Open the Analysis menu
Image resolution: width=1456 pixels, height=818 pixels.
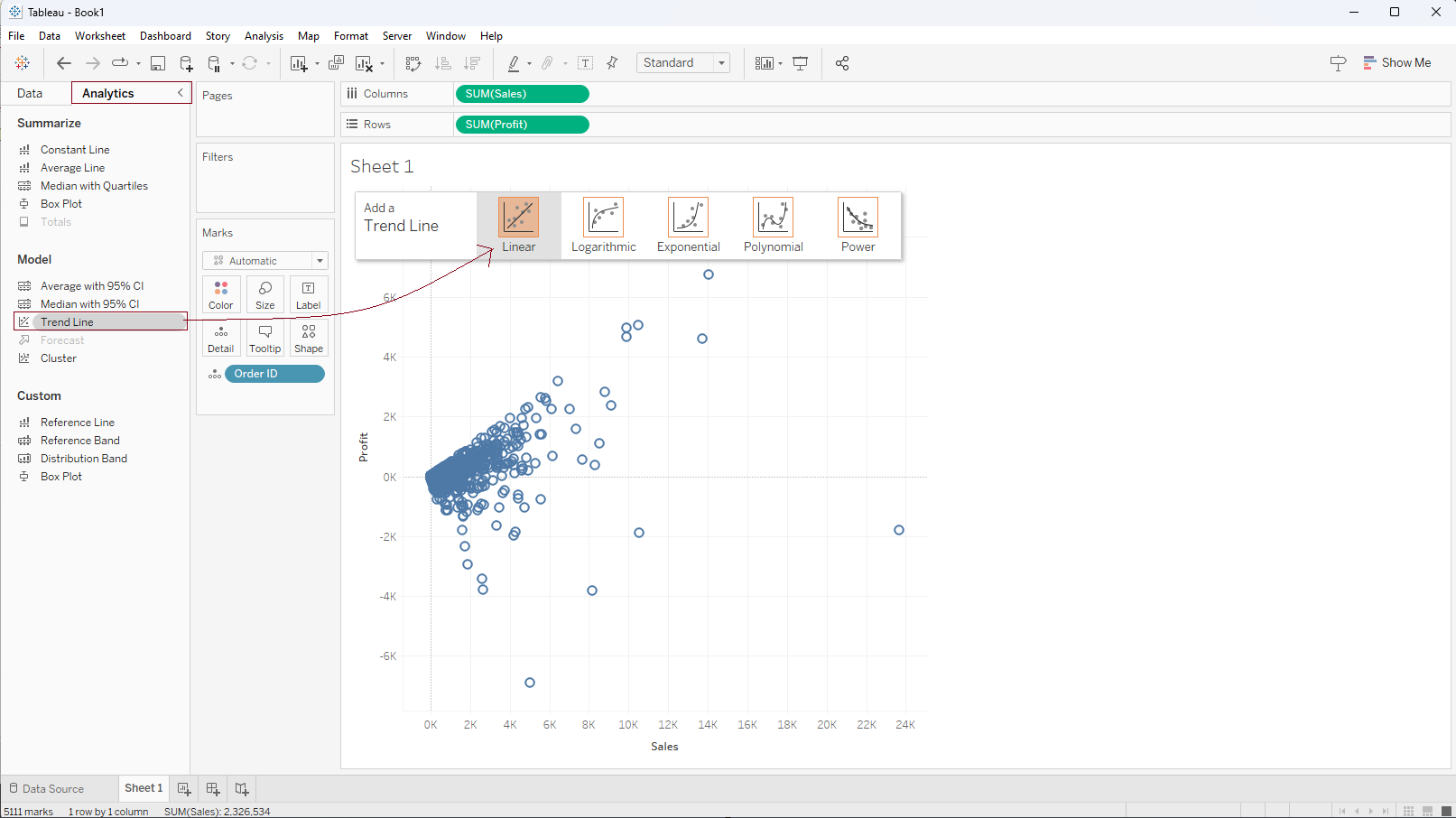(264, 36)
